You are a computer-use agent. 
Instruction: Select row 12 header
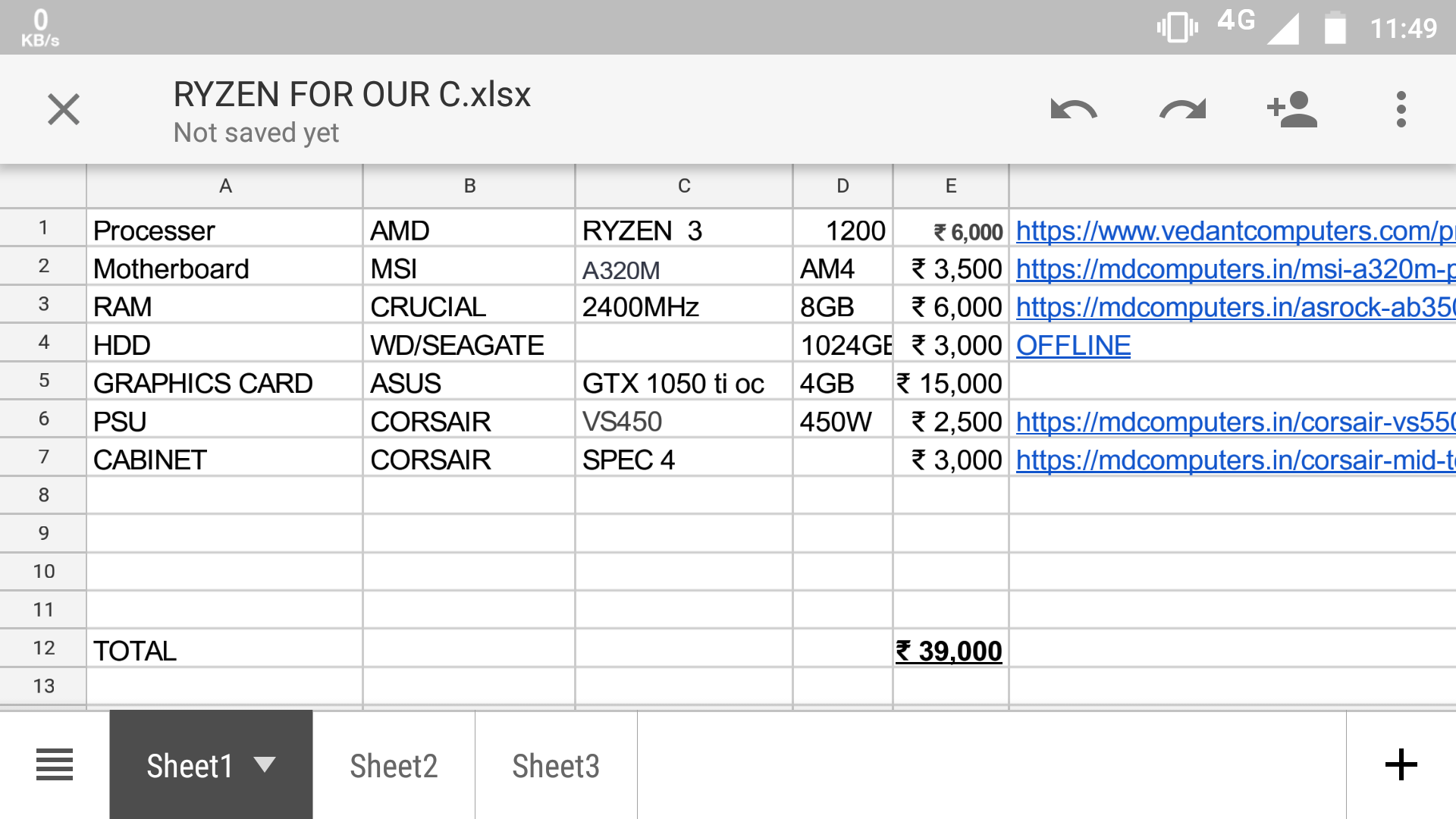click(x=43, y=648)
